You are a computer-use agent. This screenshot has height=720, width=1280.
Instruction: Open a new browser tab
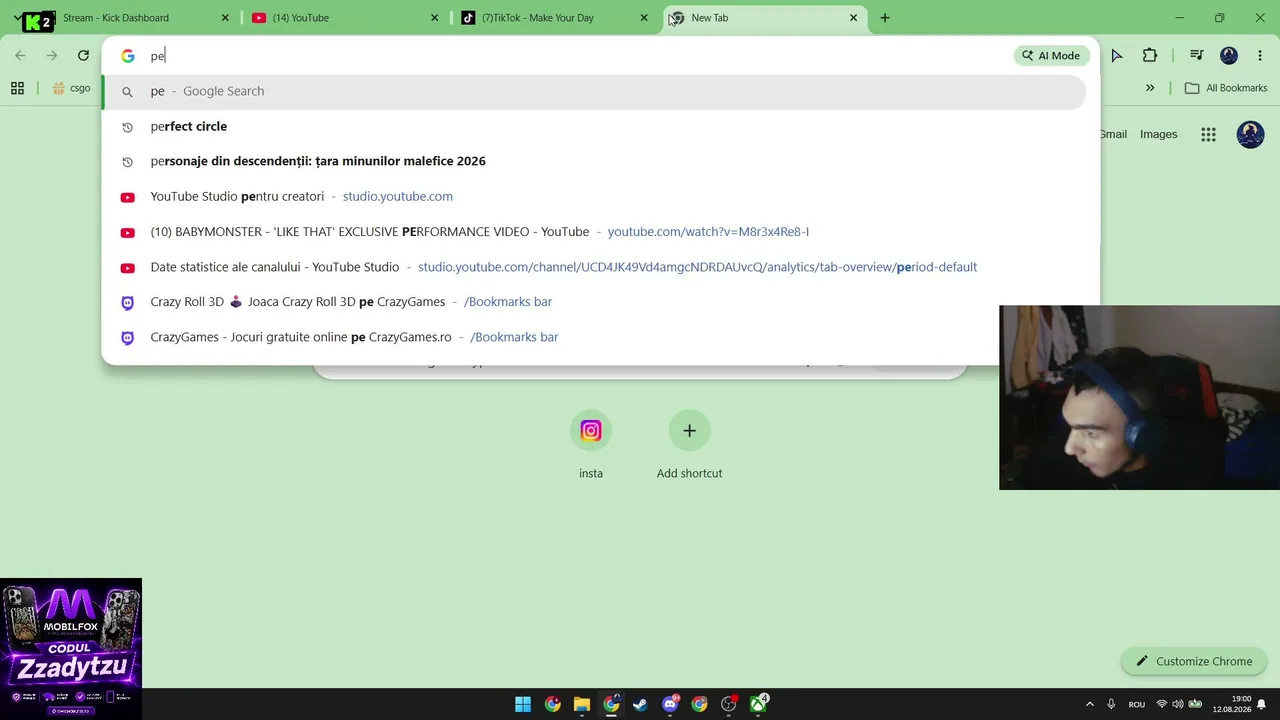point(885,18)
